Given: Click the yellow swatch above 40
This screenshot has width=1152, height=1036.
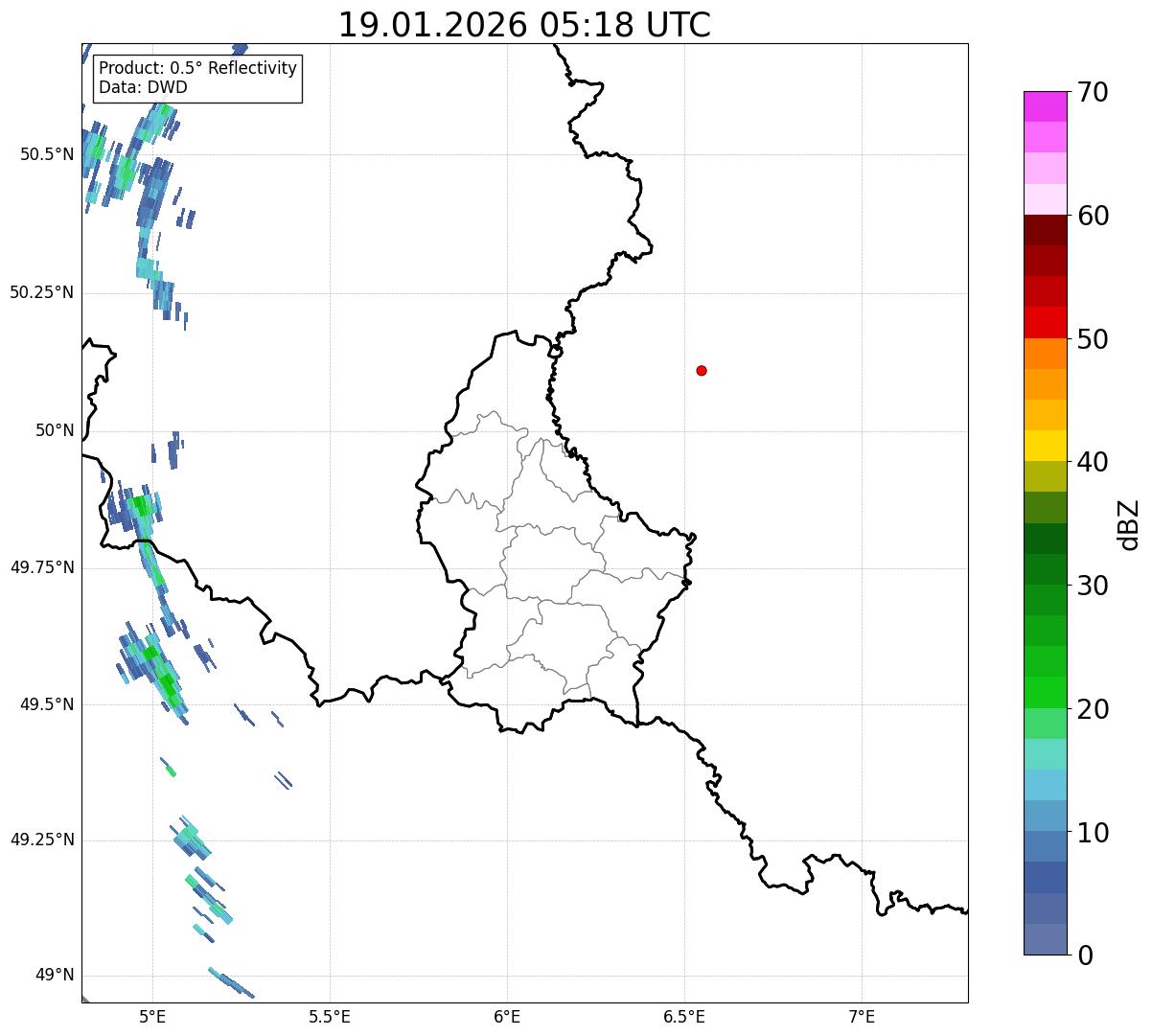Looking at the screenshot, I should 1045,446.
